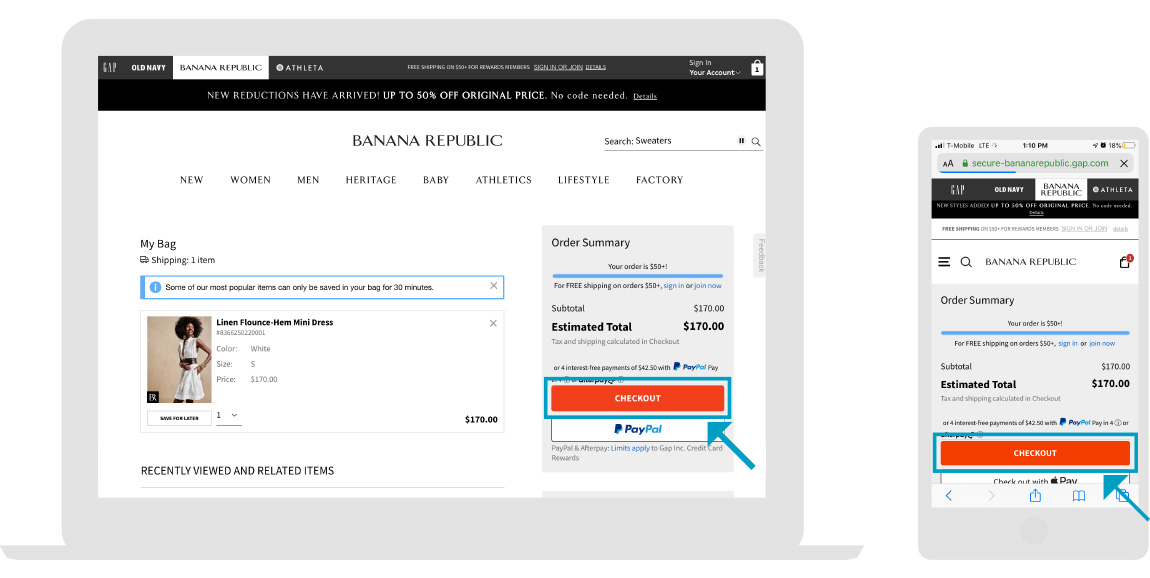The height and width of the screenshot is (578, 1150).
Task: Tap Athleta tab on mobile
Action: coord(1113,189)
